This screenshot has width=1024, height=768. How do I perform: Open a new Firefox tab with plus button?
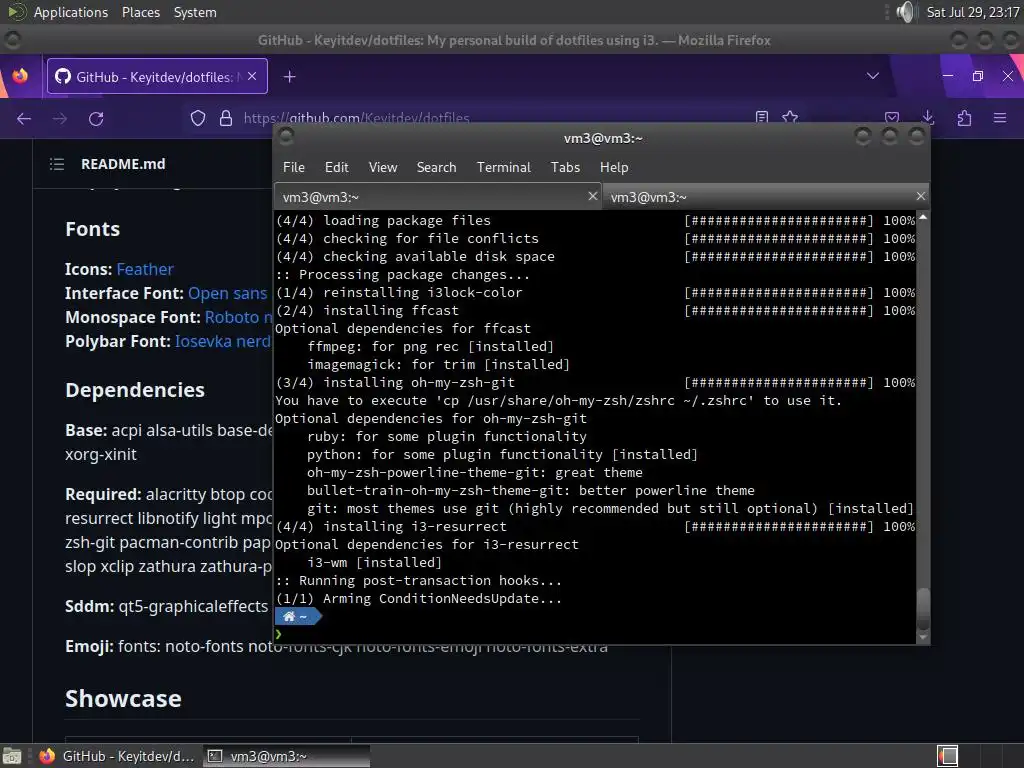click(289, 77)
